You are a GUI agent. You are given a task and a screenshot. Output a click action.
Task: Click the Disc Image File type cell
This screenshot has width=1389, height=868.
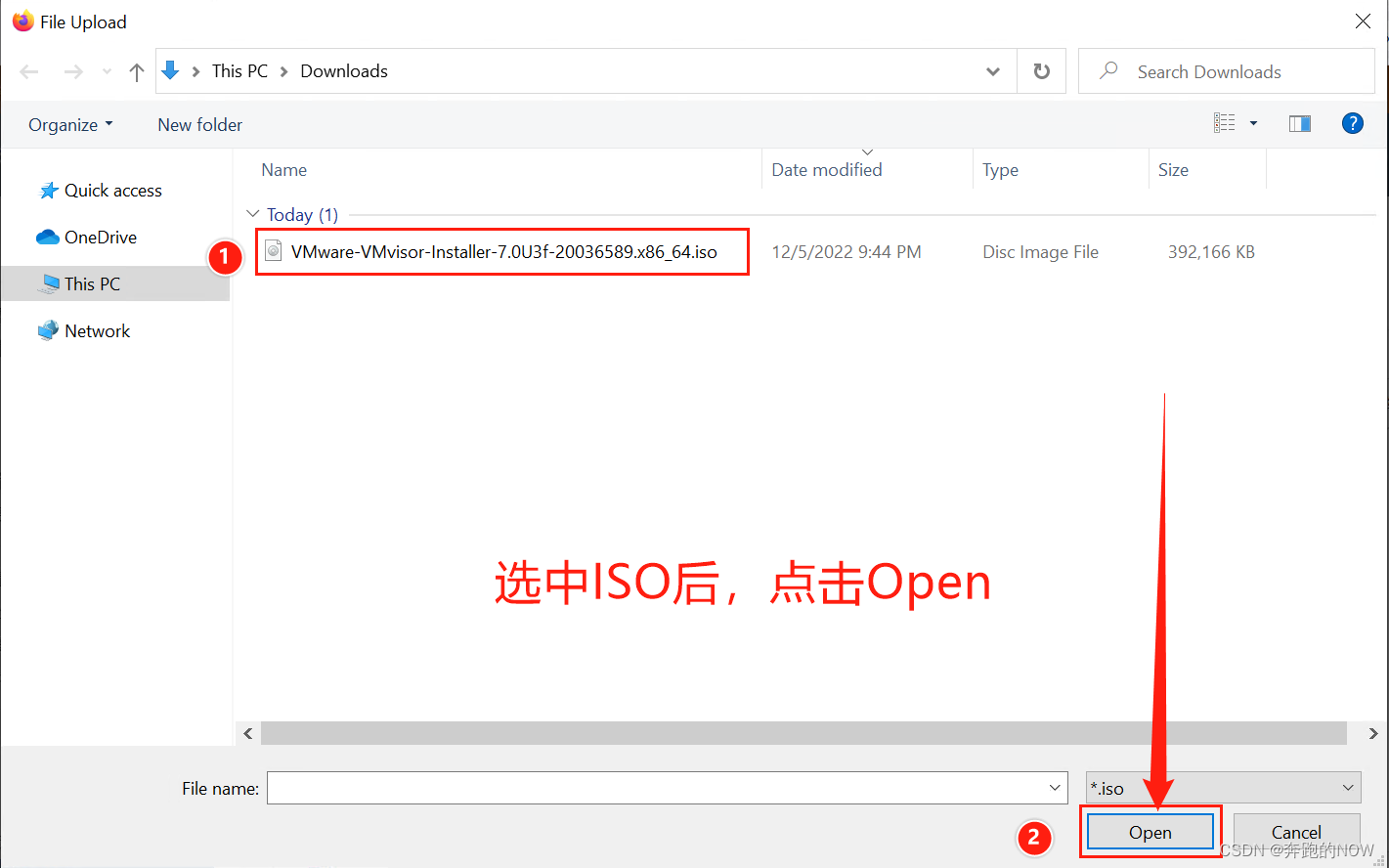pos(1040,252)
